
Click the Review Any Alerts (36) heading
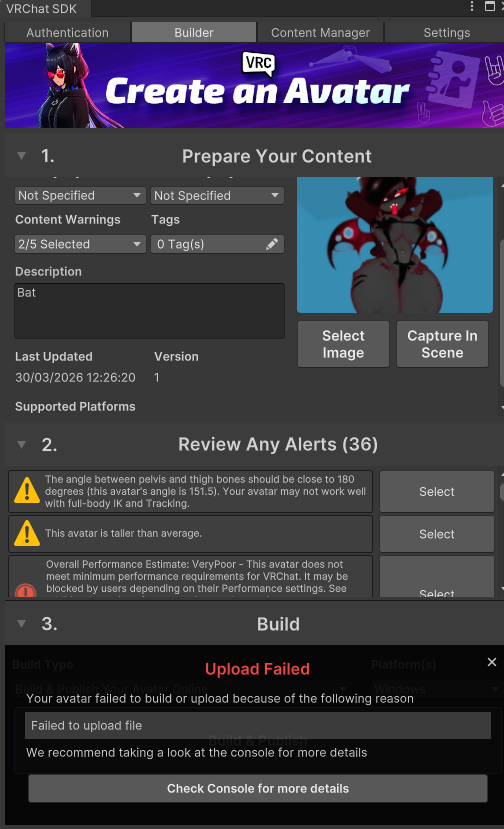[x=278, y=445]
